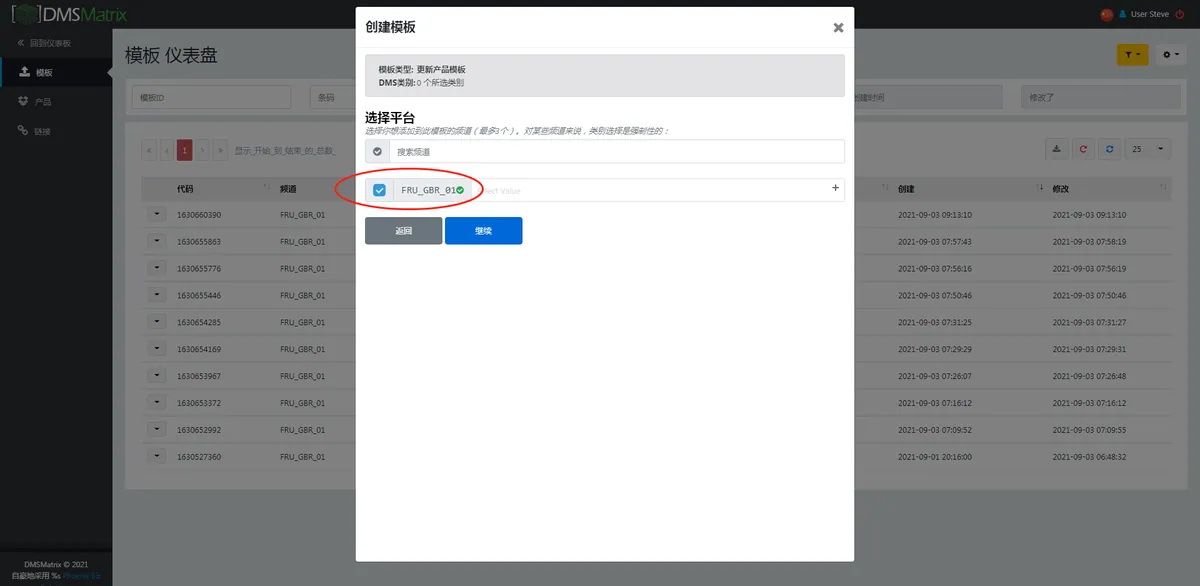Go to last page with double-right arrow
Viewport: 1200px width, 586px height.
[221, 150]
